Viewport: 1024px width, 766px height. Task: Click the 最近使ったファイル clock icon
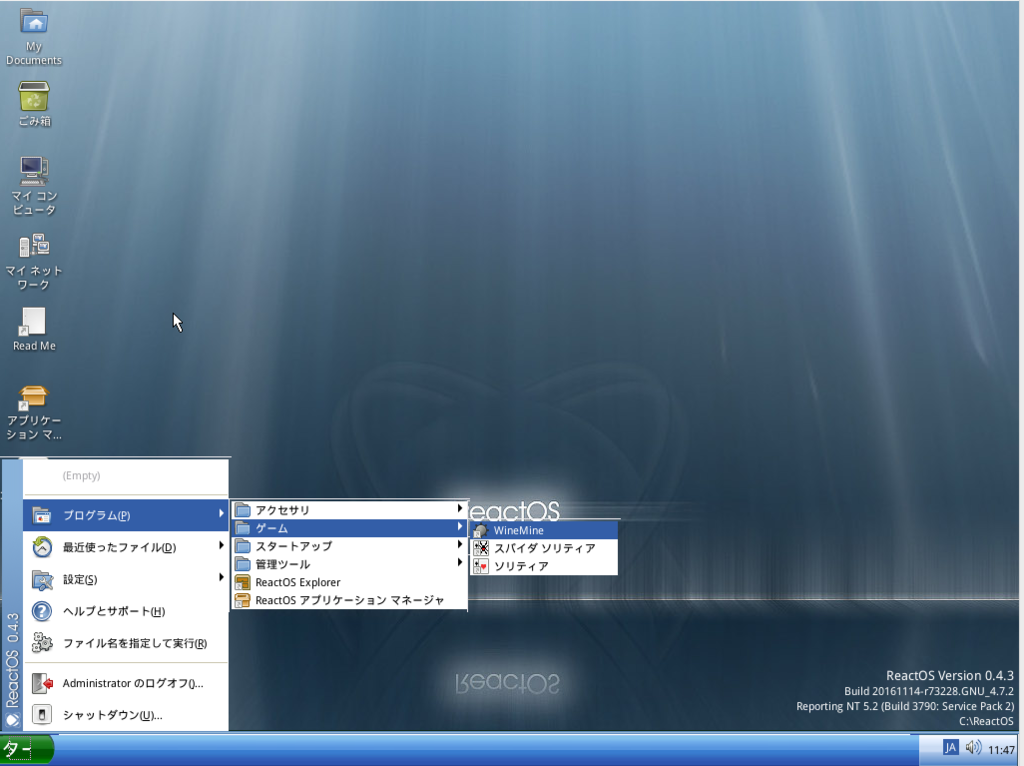[x=42, y=547]
